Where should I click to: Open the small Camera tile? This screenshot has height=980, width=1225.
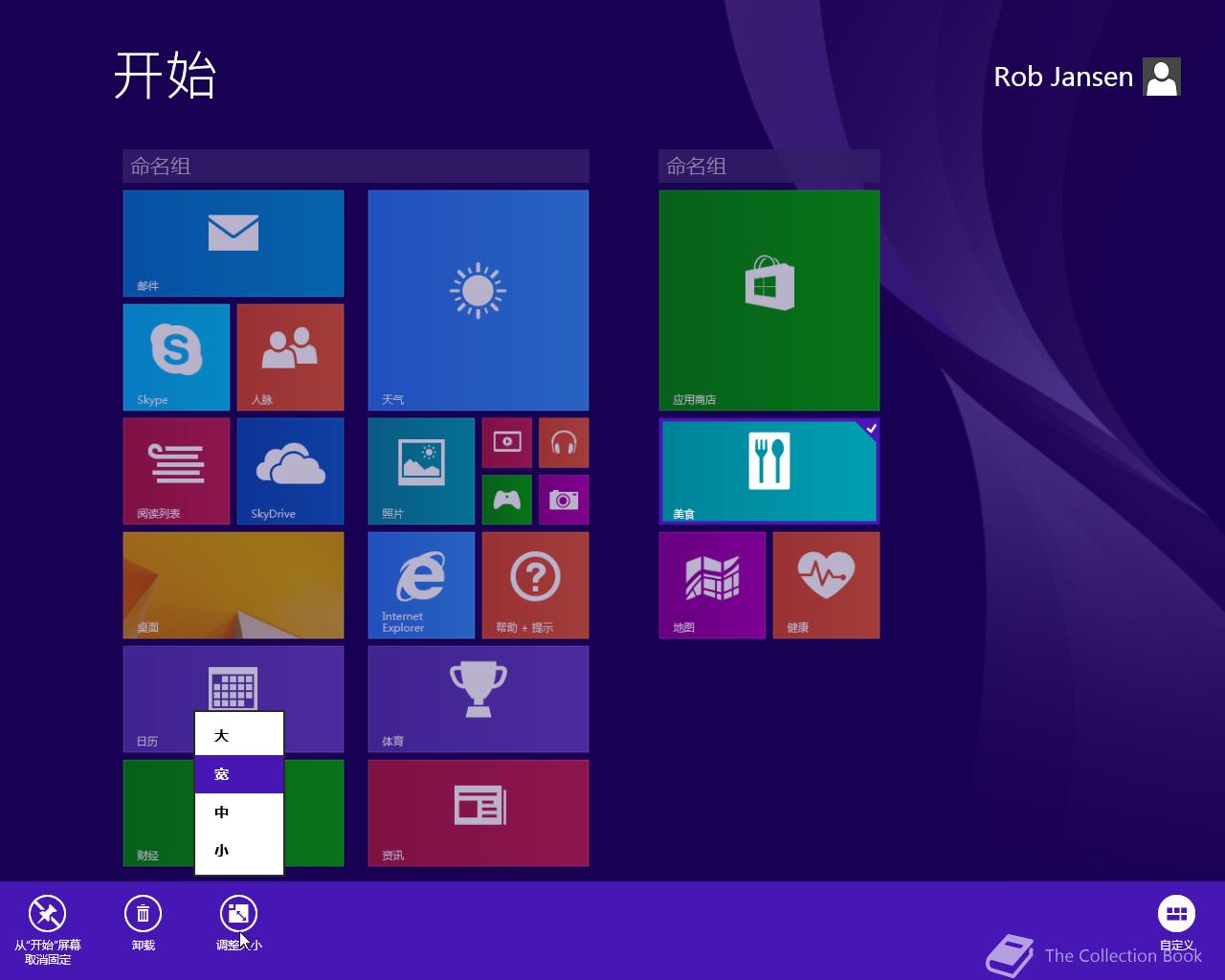564,500
